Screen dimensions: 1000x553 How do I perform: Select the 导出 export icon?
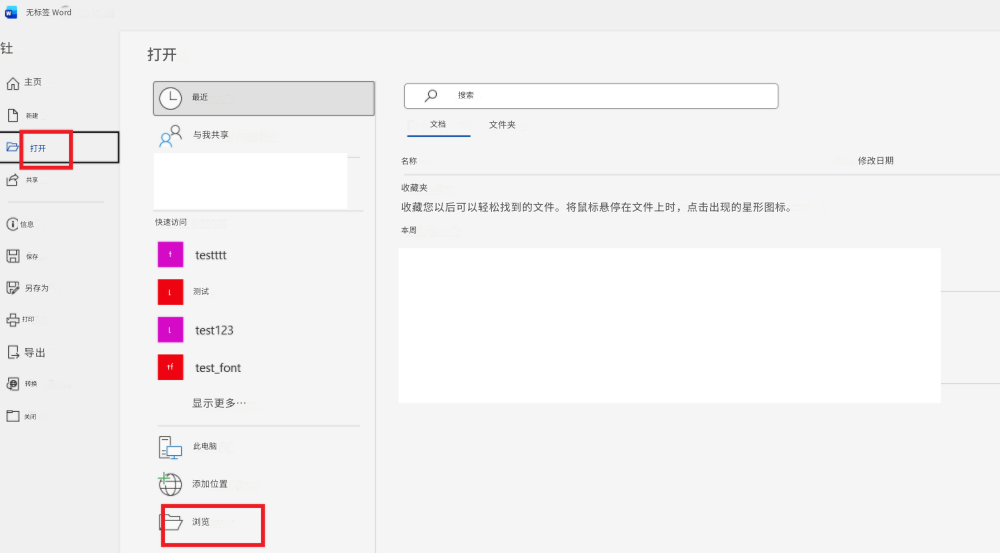point(13,352)
